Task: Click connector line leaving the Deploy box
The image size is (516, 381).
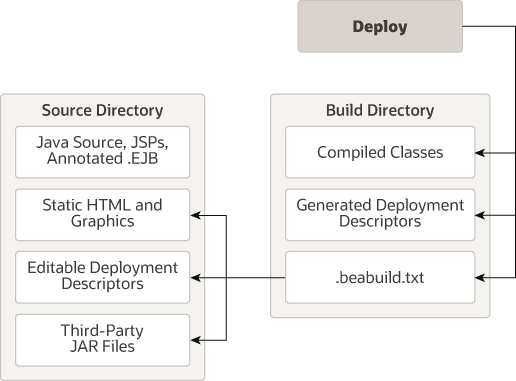Action: [489, 26]
